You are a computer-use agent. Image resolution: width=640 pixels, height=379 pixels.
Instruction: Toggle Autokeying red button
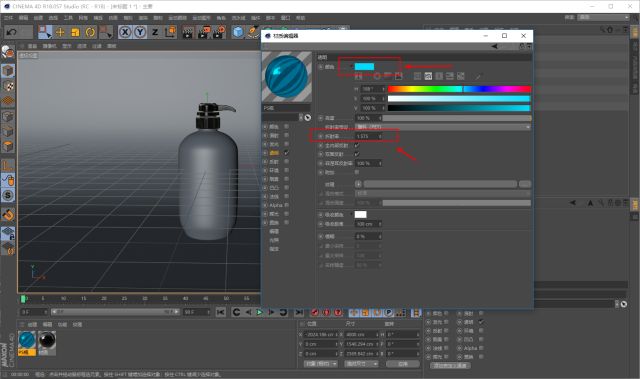point(326,312)
